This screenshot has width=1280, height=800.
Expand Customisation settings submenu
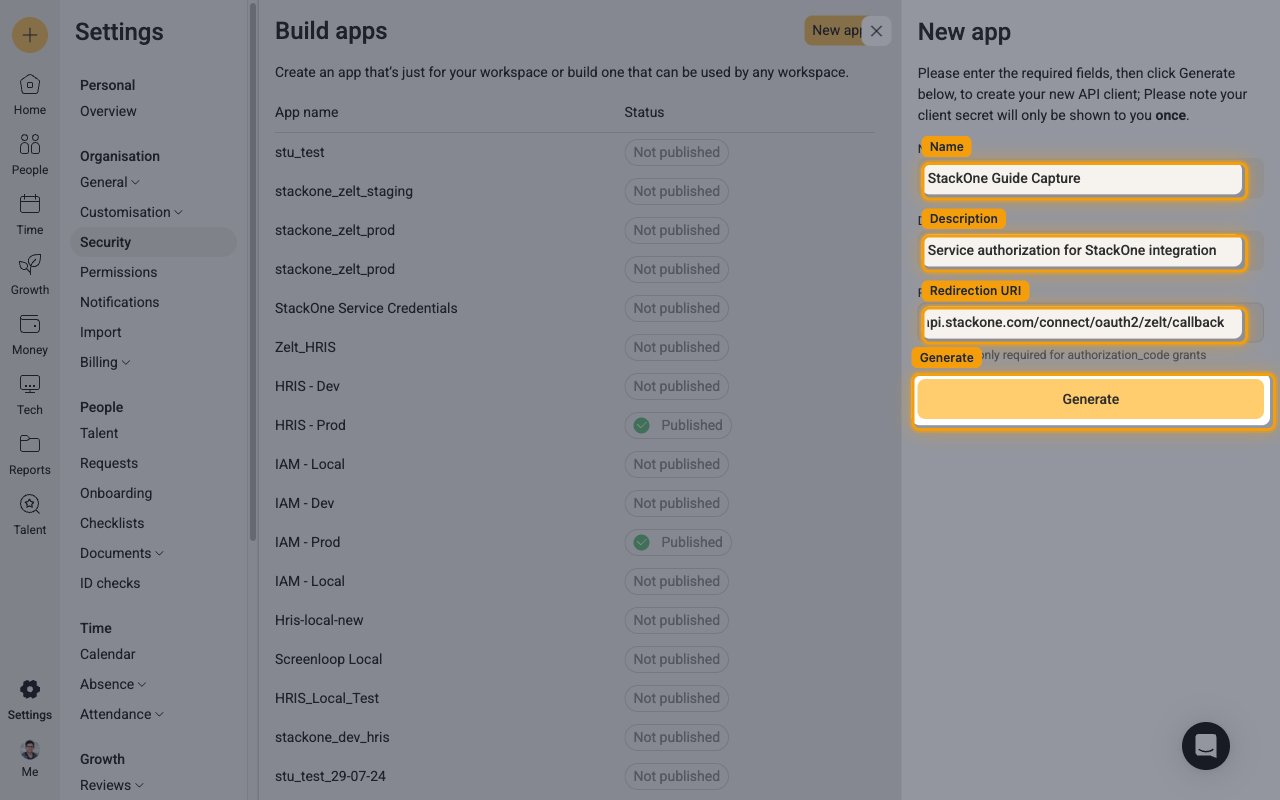coord(131,212)
